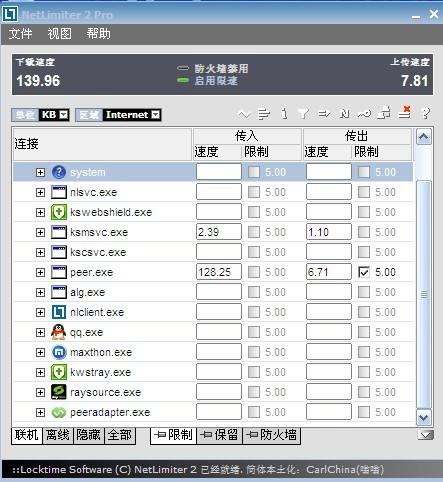Enable nlsvc.exe outgoing limit checkbox
This screenshot has width=443, height=482.
point(364,192)
